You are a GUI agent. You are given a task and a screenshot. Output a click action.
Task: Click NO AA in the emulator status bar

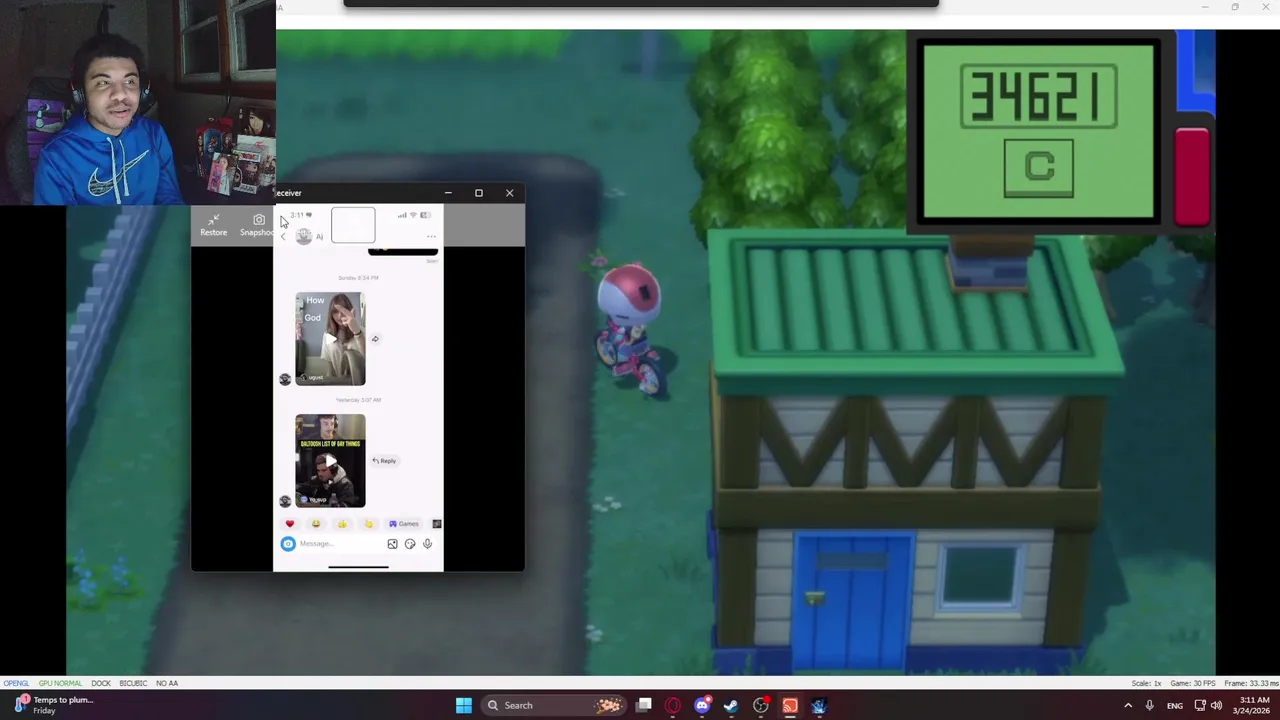(x=167, y=683)
